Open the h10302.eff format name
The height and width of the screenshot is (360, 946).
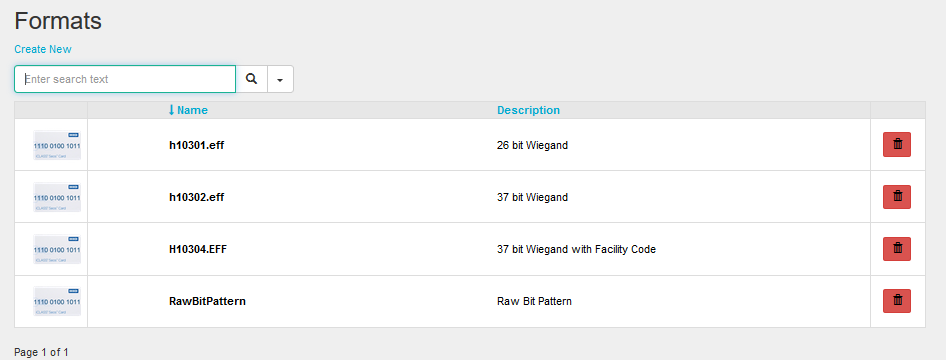pos(197,197)
